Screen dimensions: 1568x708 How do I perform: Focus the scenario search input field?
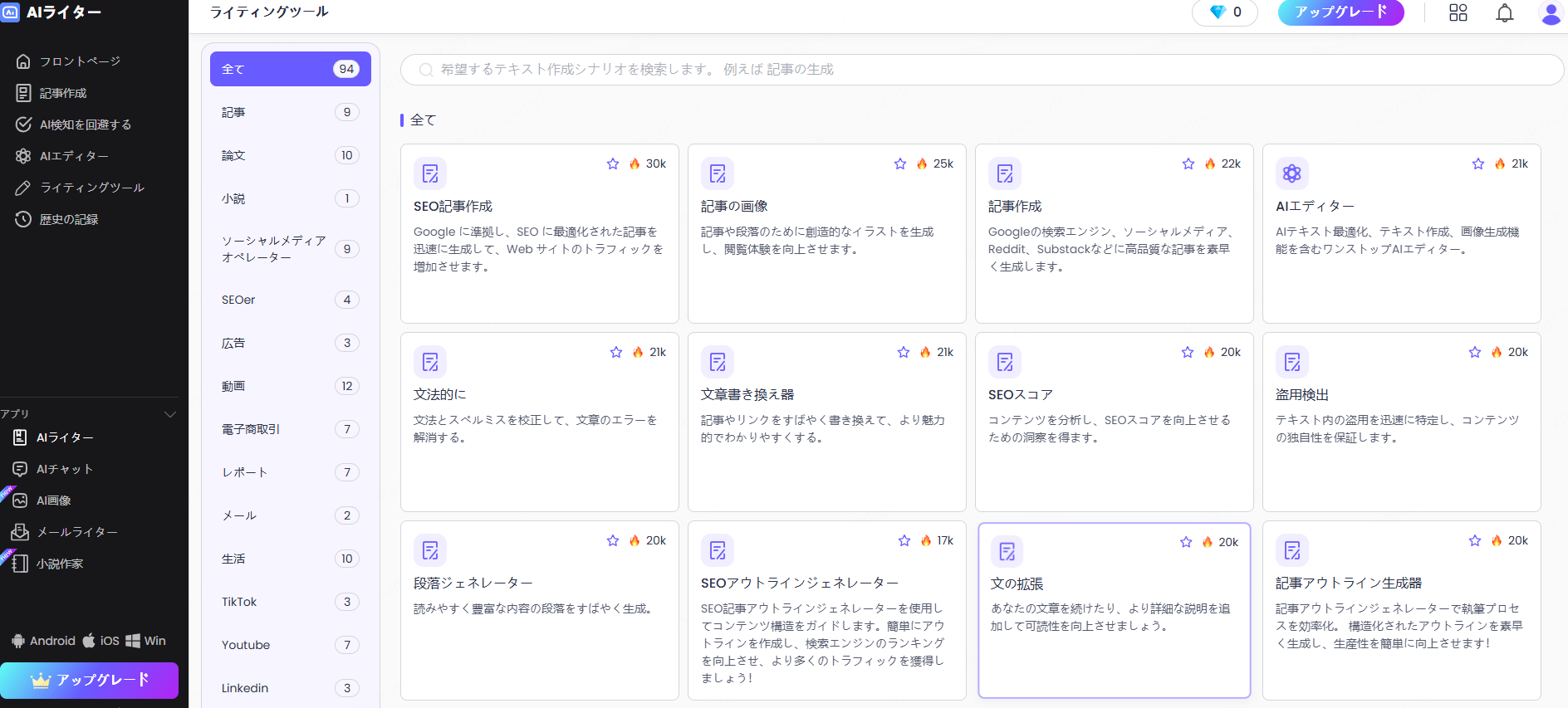(982, 70)
